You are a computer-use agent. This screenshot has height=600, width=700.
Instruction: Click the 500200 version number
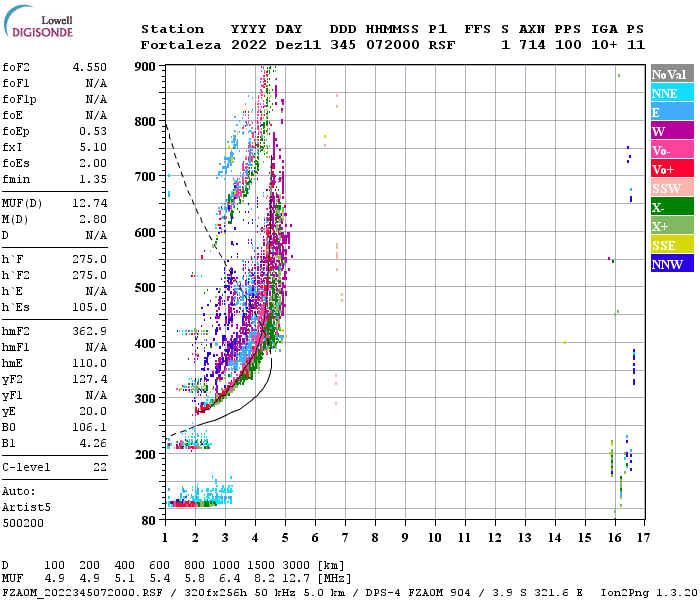click(23, 523)
